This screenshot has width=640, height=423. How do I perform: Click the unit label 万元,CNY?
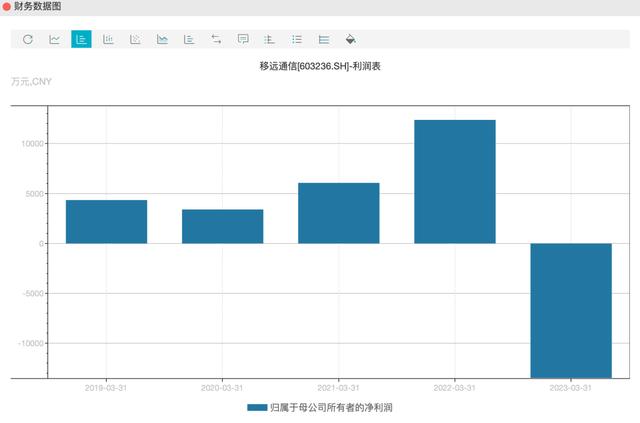31,82
